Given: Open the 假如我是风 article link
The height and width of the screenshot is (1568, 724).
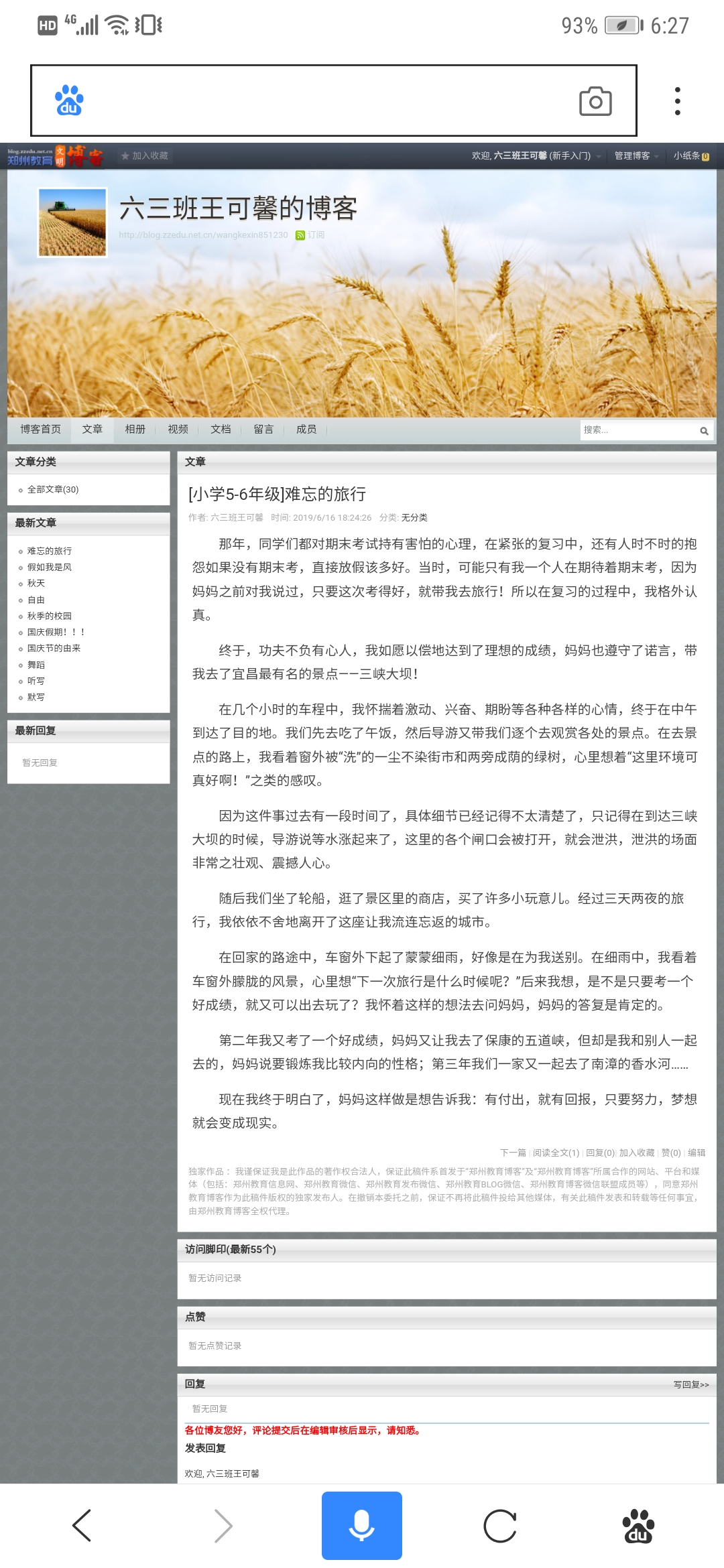Looking at the screenshot, I should point(49,567).
